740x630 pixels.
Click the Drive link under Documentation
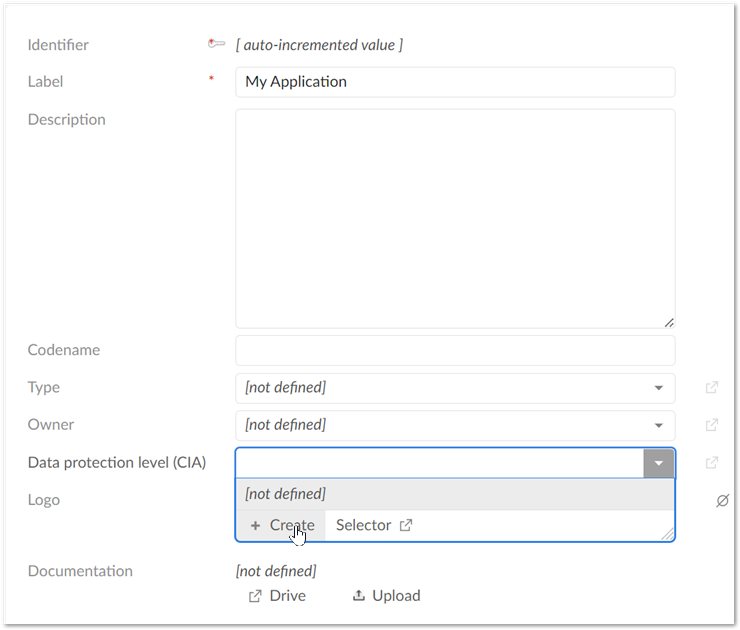click(x=277, y=596)
